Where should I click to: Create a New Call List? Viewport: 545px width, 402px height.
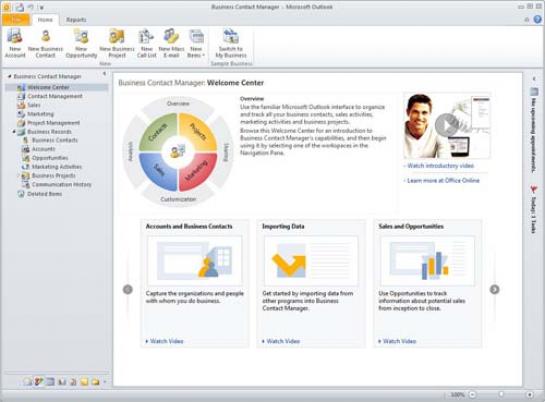[146, 44]
